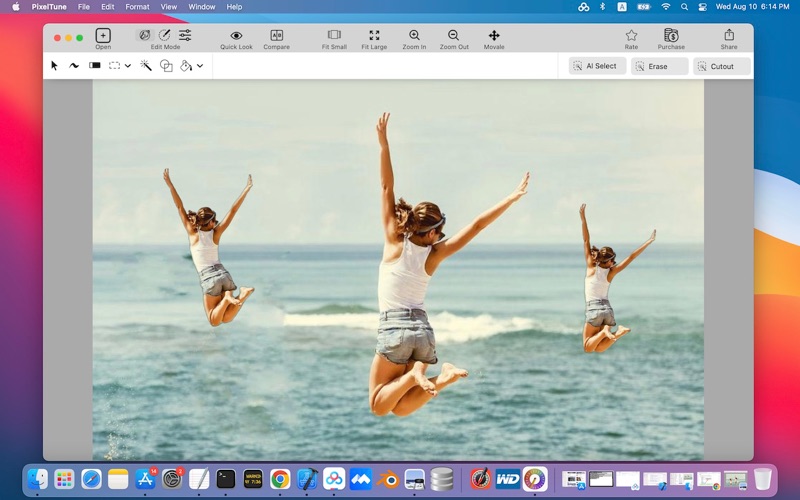
Task: Switch to brush Edit Mode option
Action: click(165, 35)
